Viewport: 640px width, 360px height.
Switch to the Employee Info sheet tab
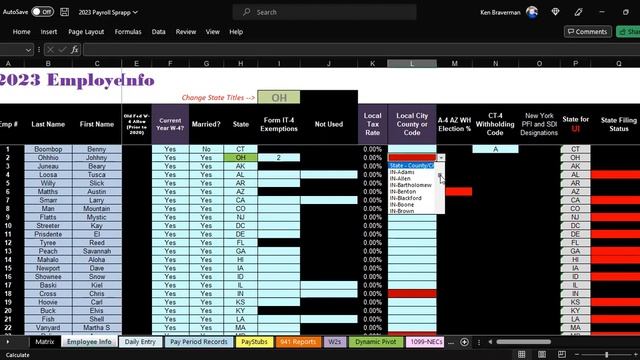pos(89,342)
